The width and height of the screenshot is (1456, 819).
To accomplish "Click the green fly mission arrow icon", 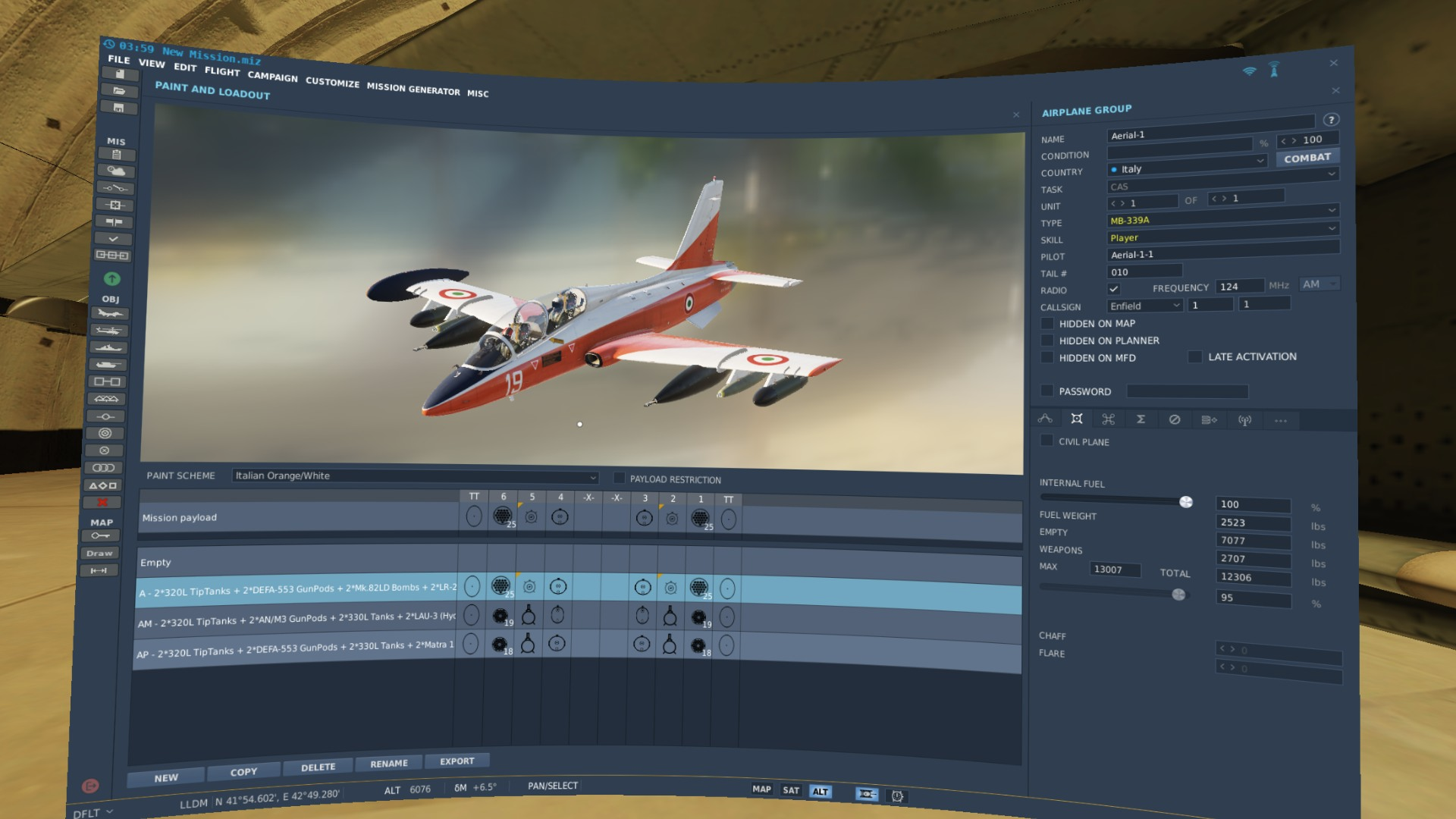I will (x=112, y=279).
